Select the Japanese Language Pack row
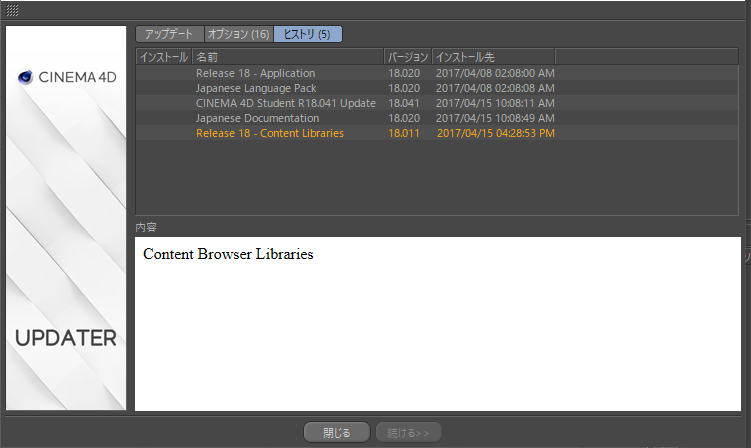 pyautogui.click(x=437, y=88)
